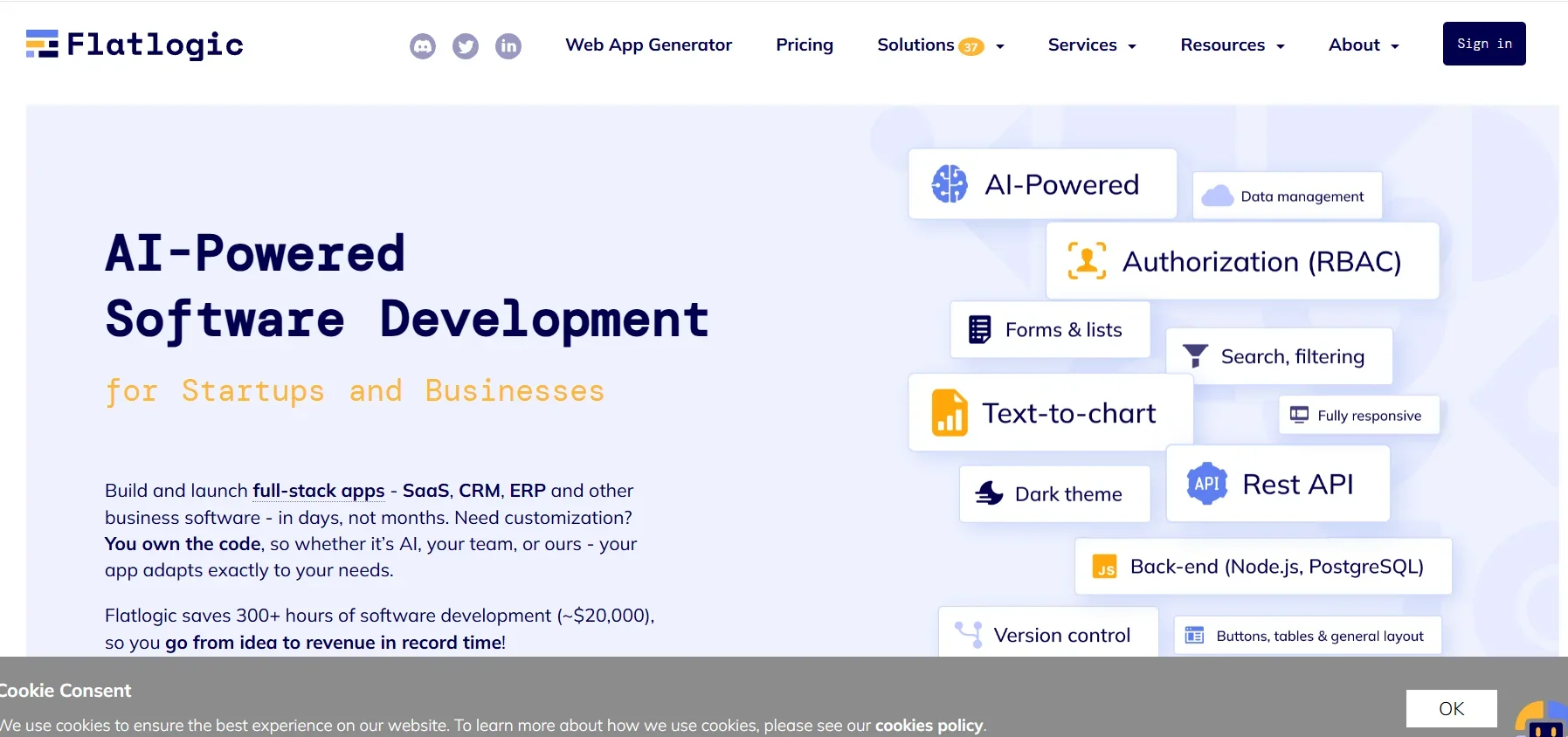Expand the Services dropdown menu

tap(1092, 45)
